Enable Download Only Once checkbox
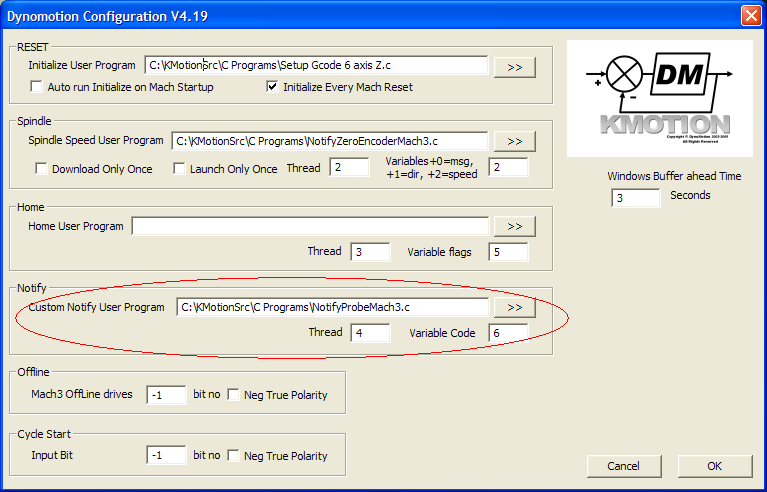 42,169
